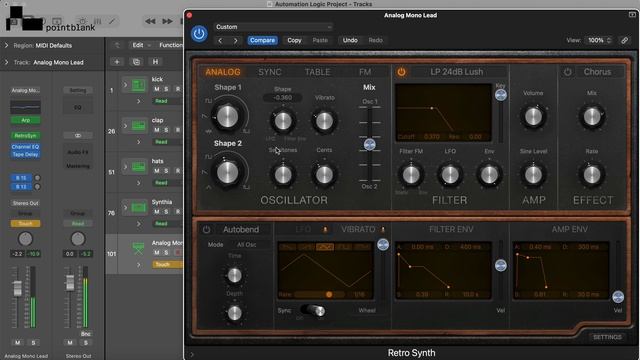
Task: Click the Compare button
Action: (262, 40)
